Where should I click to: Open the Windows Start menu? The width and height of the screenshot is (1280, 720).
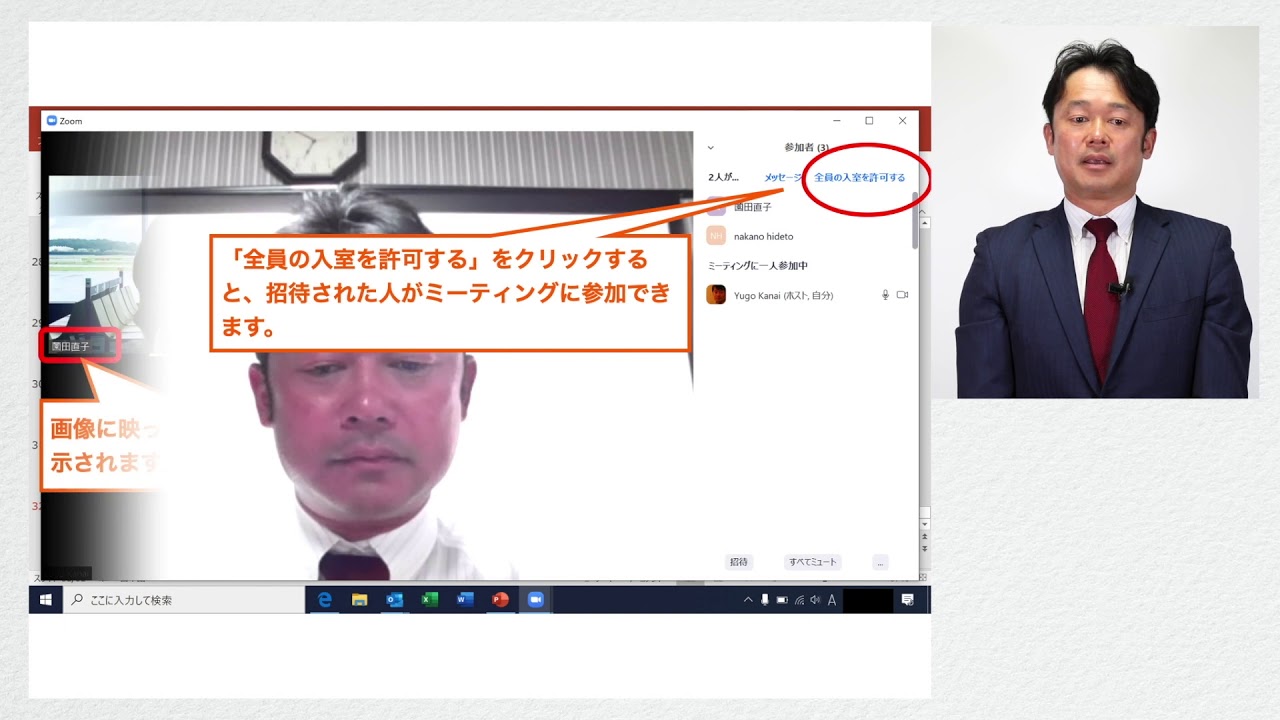tap(45, 600)
